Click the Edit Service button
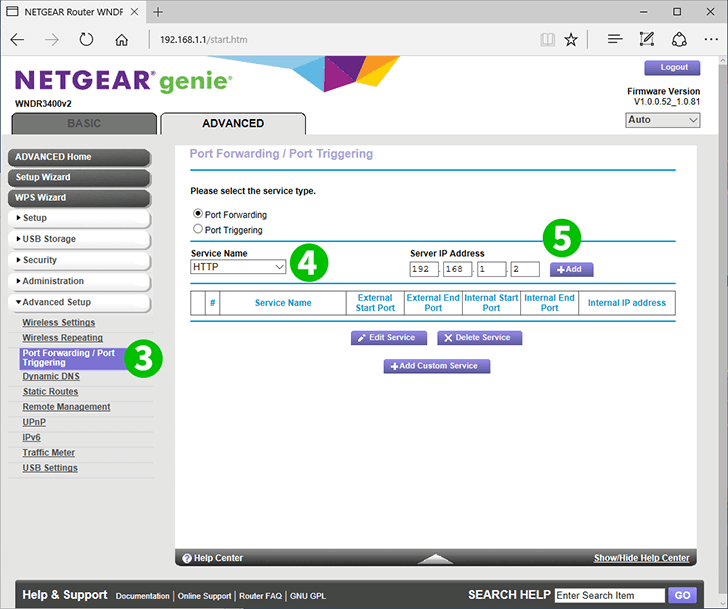This screenshot has height=609, width=728. point(388,338)
